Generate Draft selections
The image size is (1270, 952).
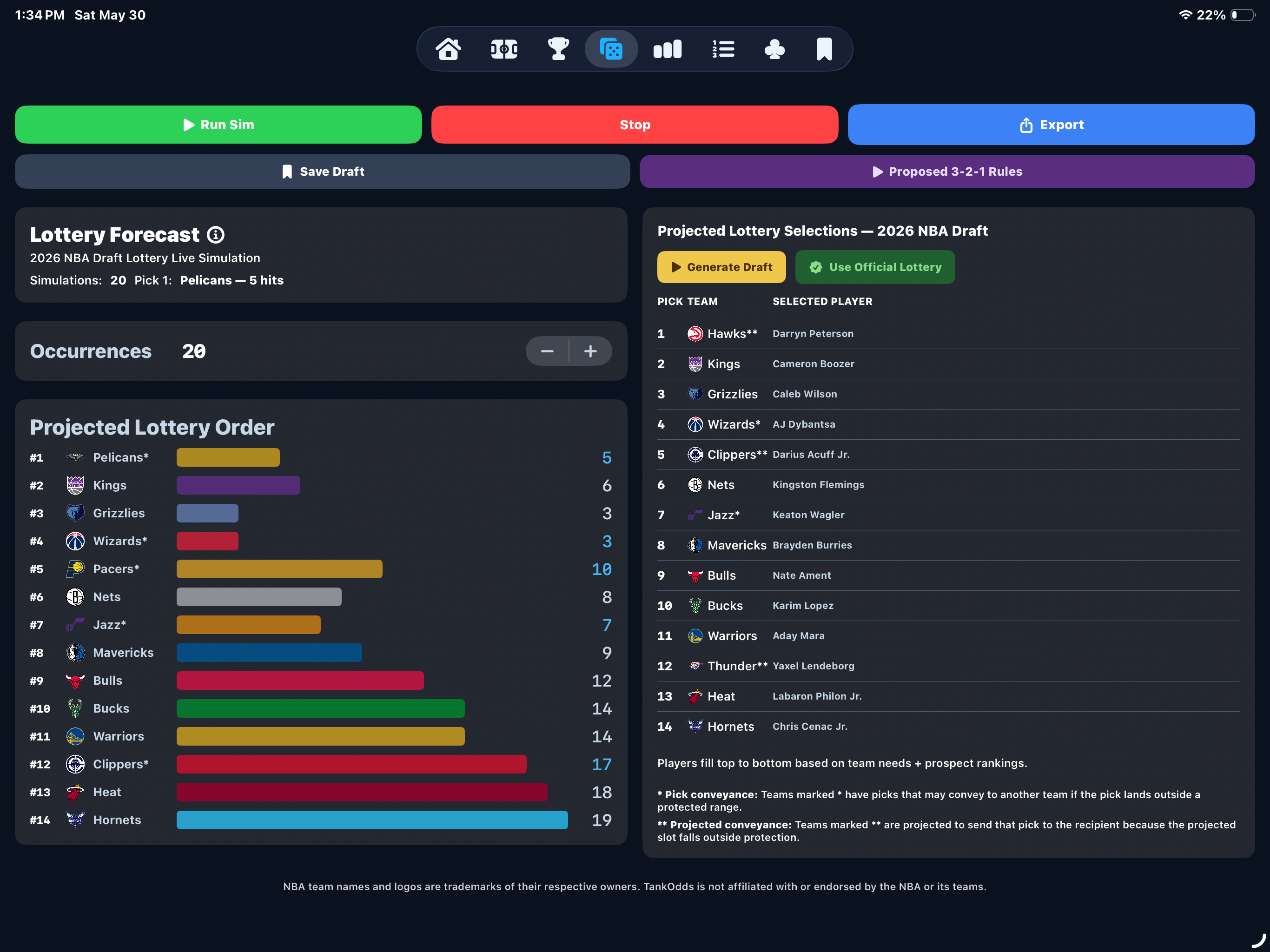(721, 267)
